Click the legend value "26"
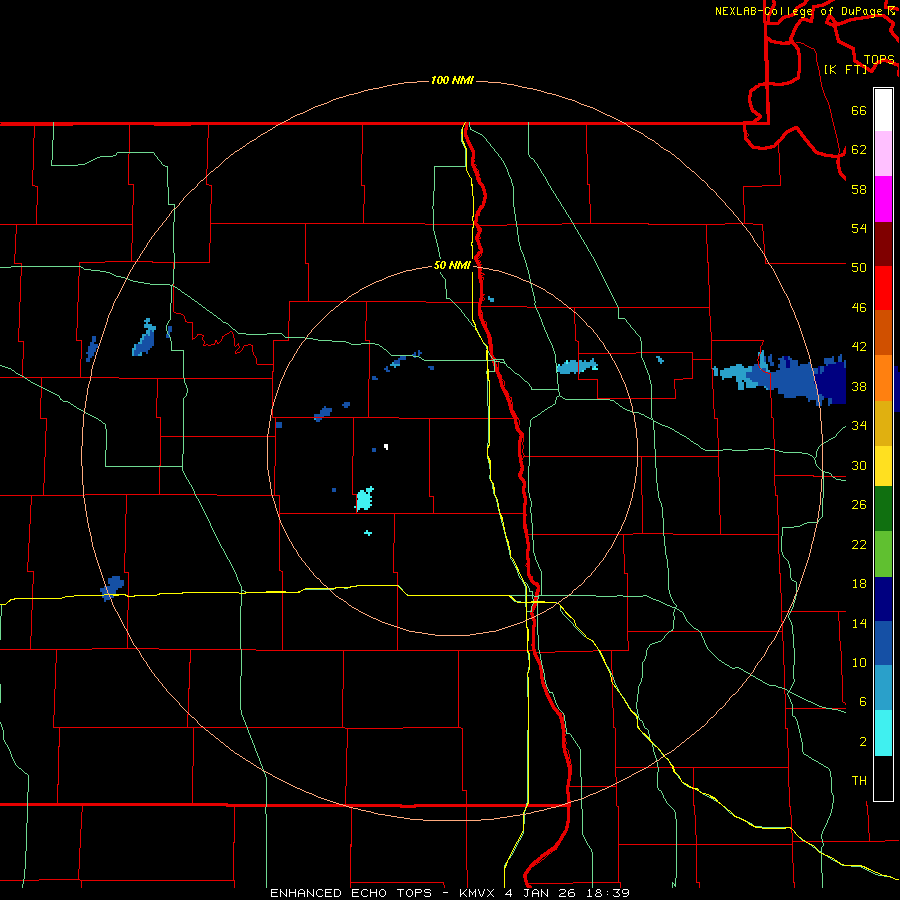The width and height of the screenshot is (900, 900). [x=859, y=505]
